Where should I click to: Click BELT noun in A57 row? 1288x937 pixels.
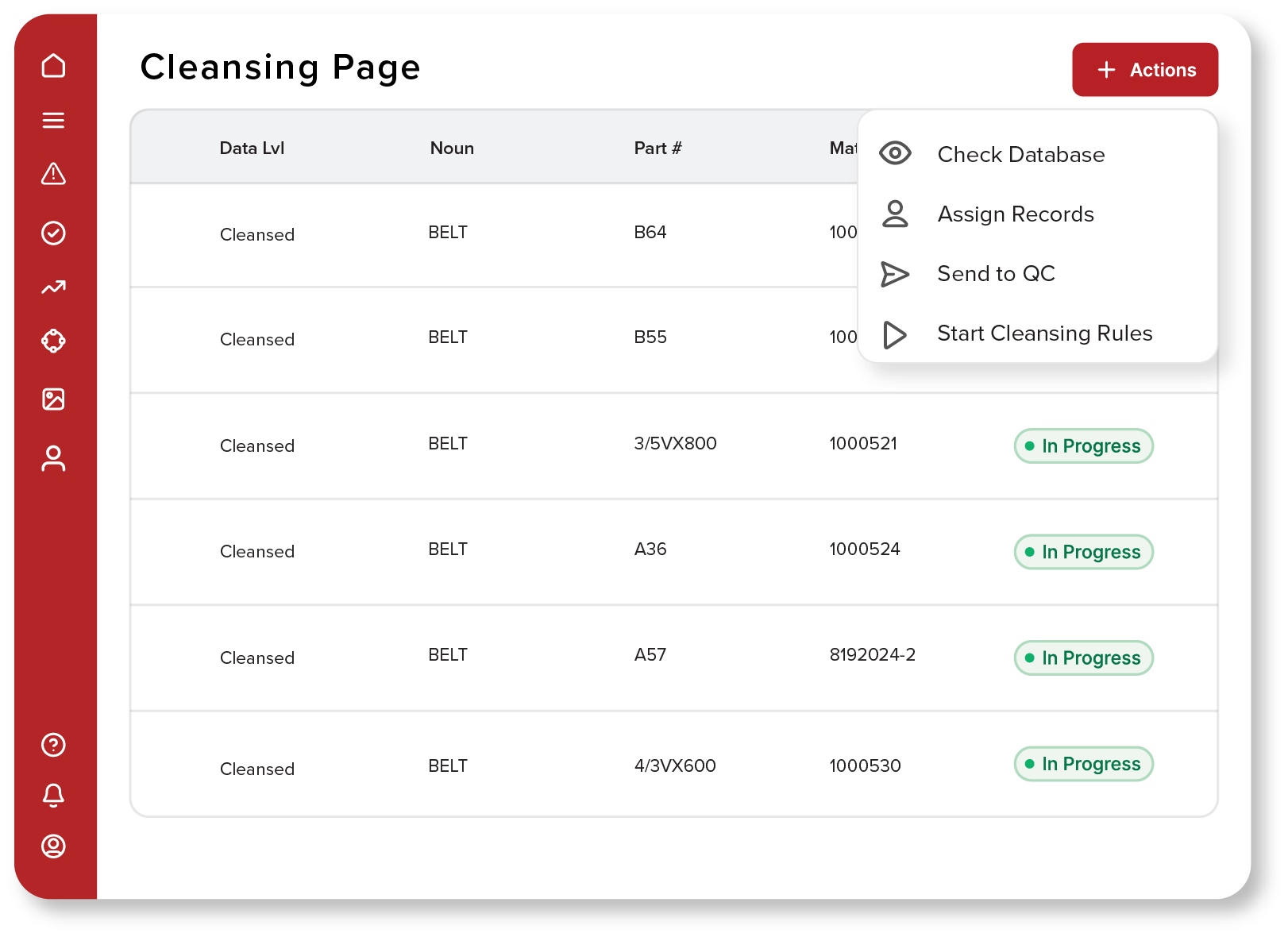click(x=448, y=655)
